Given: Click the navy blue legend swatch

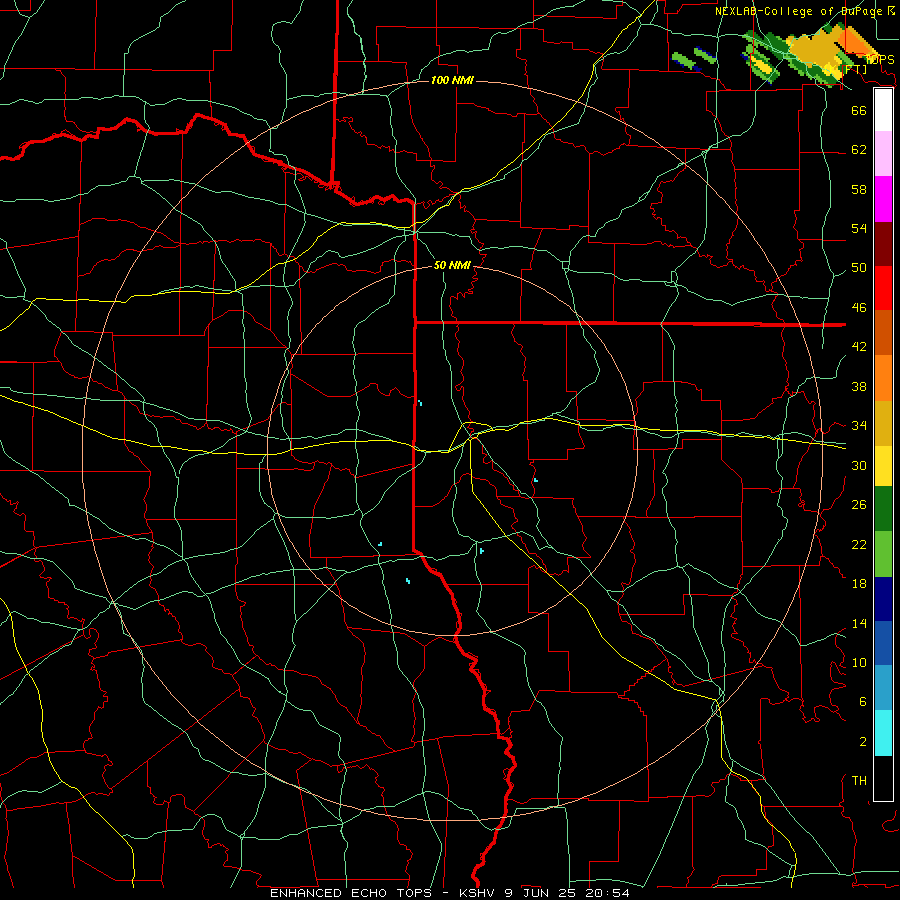Looking at the screenshot, I should 883,599.
